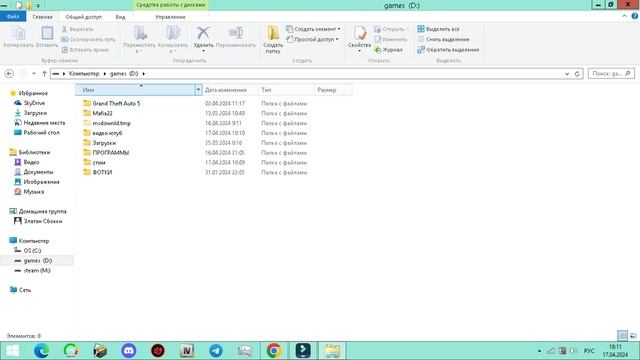Open the Создать элемент dropdown
640x360 pixels.
313,29
